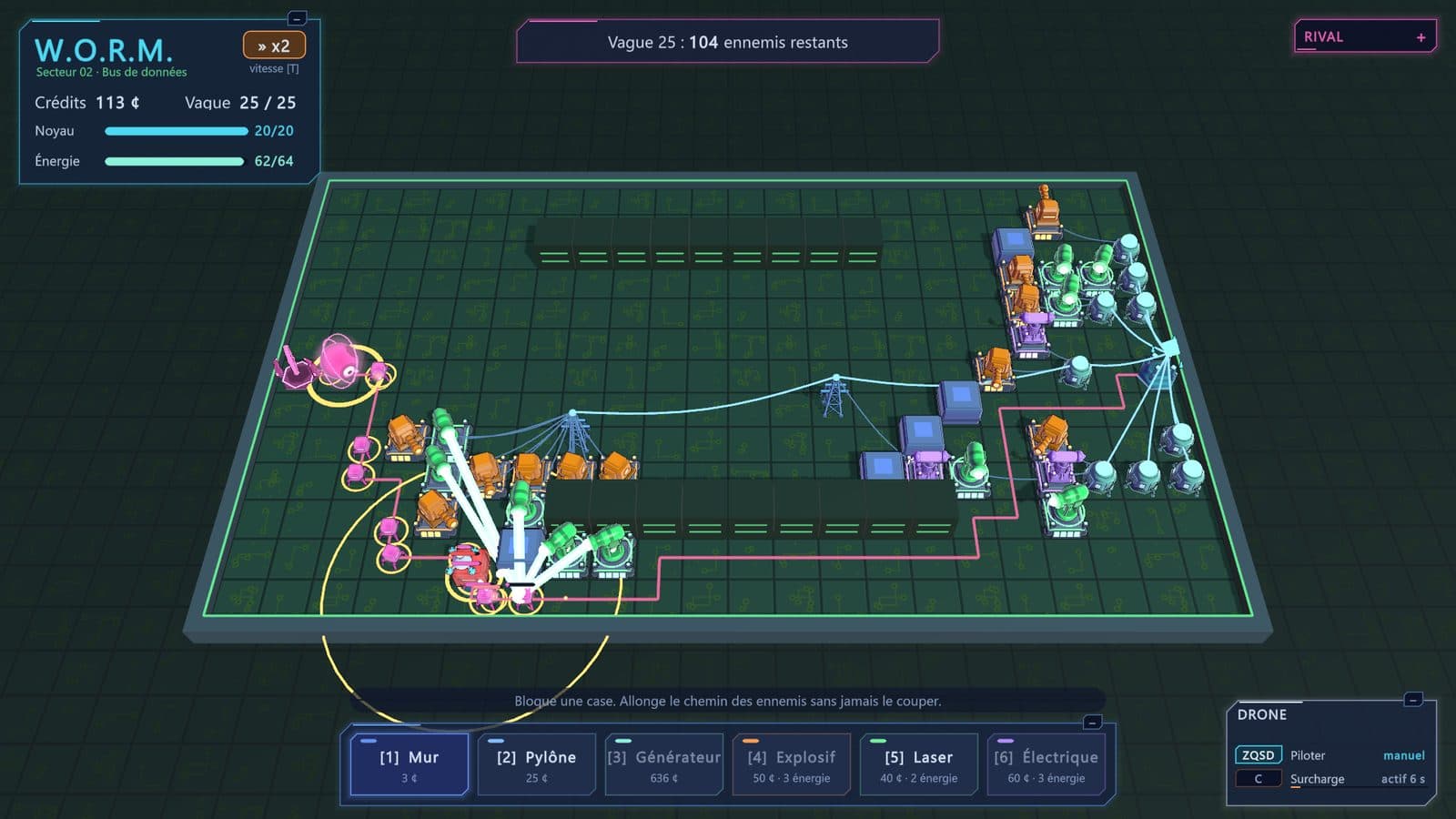Click the Secteur 02 · Bus de données subtitle
The height and width of the screenshot is (819, 1456).
click(x=111, y=72)
